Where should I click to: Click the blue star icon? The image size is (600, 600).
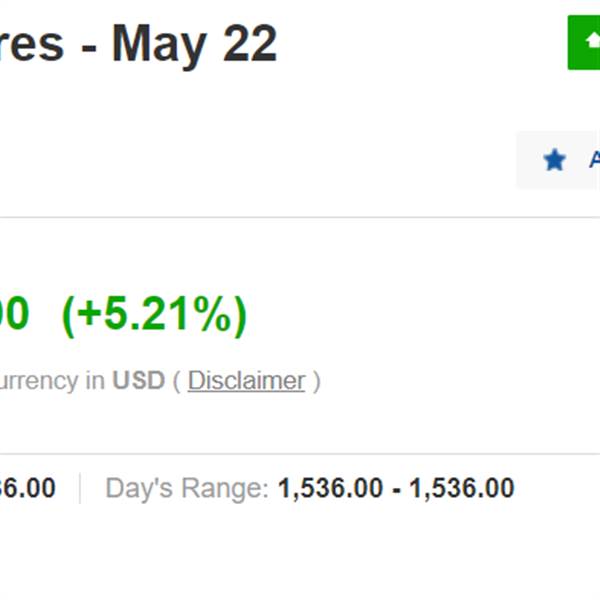[x=554, y=160]
